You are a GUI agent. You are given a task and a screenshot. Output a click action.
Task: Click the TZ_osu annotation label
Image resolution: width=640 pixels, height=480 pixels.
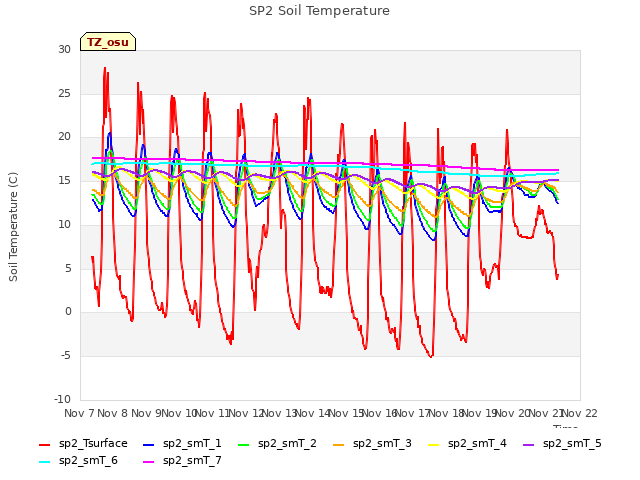pos(108,42)
